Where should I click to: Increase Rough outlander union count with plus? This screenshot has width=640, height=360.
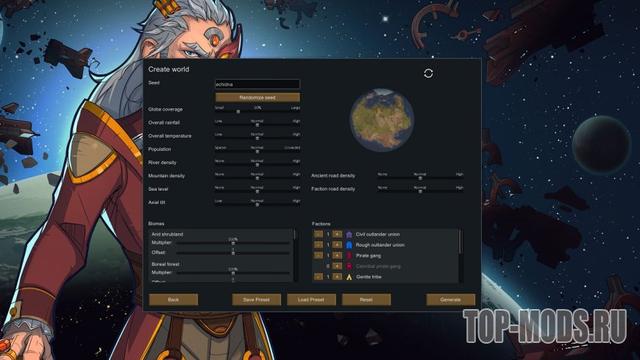(x=337, y=245)
